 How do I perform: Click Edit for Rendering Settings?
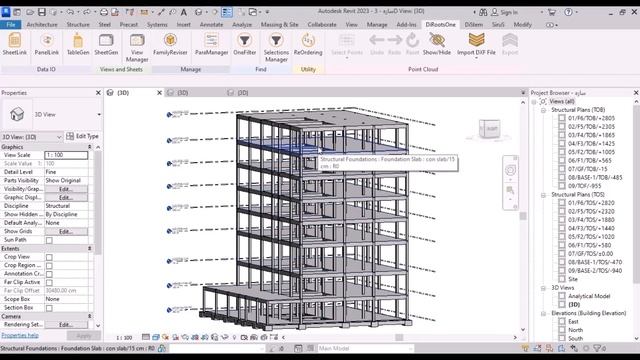[66, 325]
